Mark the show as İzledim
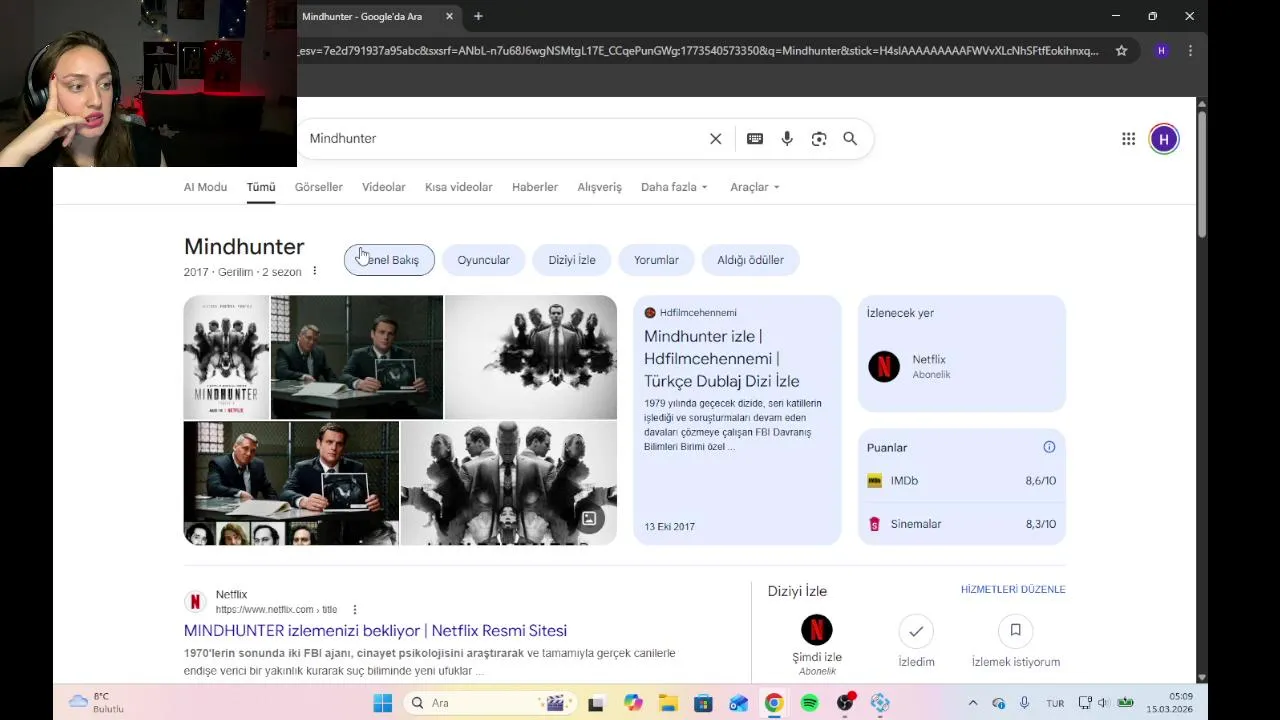The width and height of the screenshot is (1280, 720). (x=916, y=630)
